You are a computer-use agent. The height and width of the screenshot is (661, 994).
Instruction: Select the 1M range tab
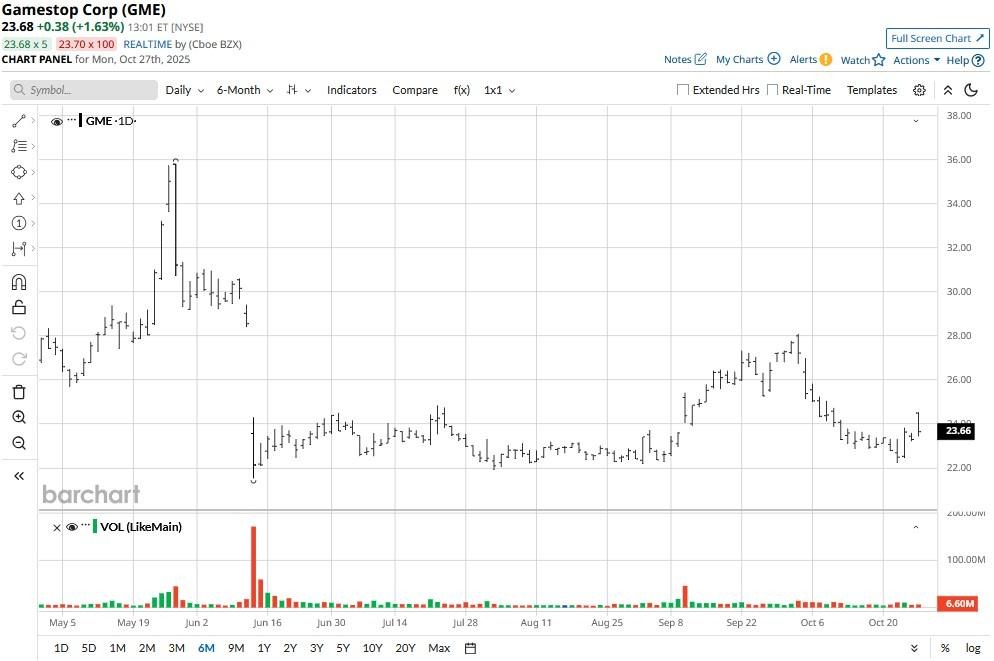pyautogui.click(x=117, y=648)
